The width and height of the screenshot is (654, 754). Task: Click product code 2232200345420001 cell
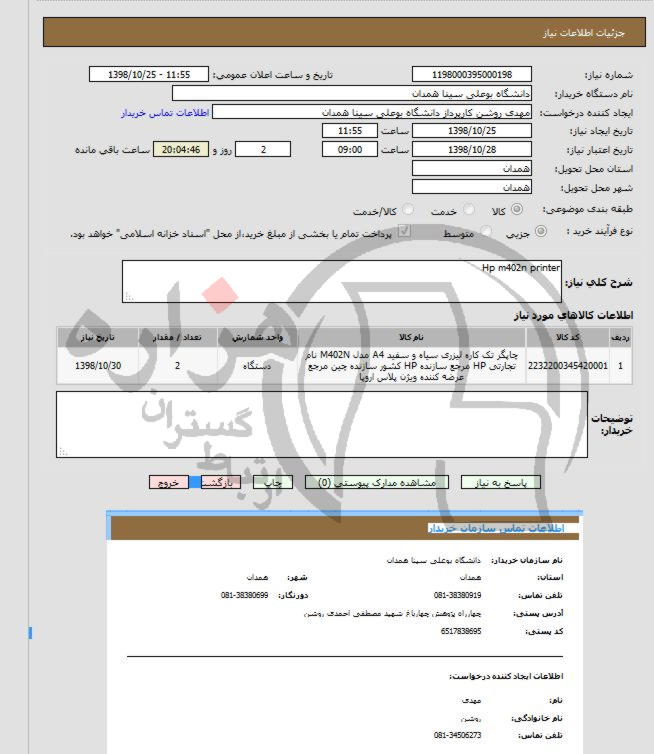pos(568,366)
